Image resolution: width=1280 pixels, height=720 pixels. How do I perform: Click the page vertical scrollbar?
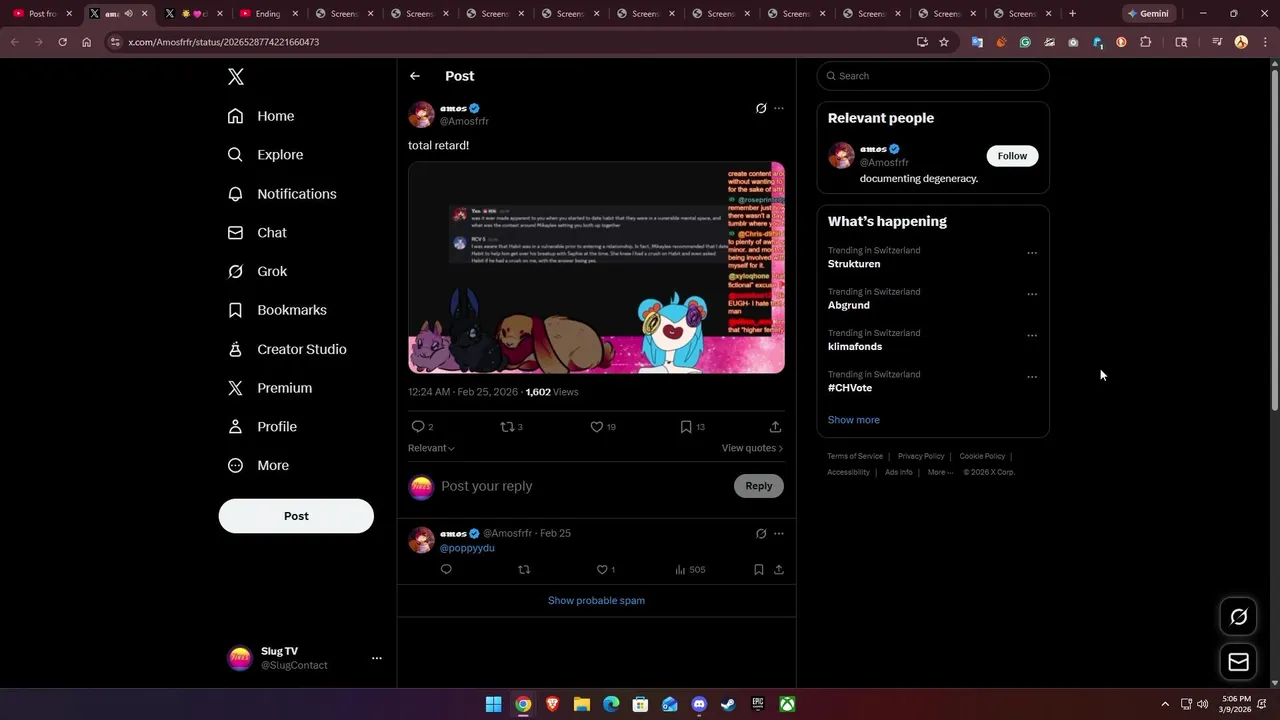1274,240
